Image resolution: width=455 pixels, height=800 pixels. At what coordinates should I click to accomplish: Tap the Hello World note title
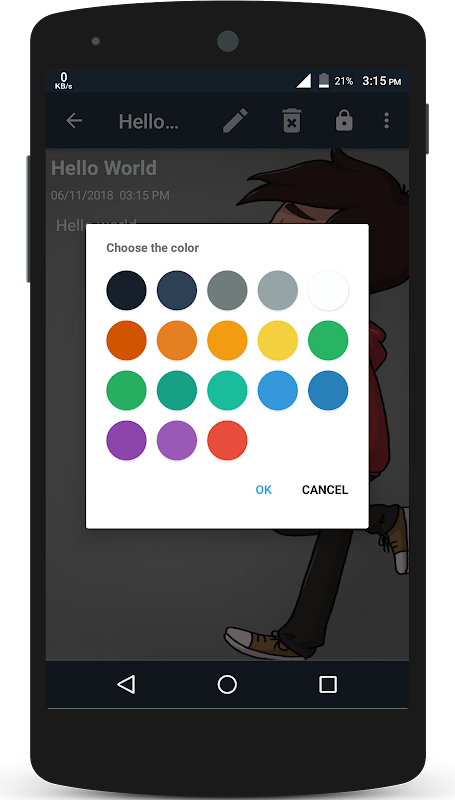tap(104, 168)
